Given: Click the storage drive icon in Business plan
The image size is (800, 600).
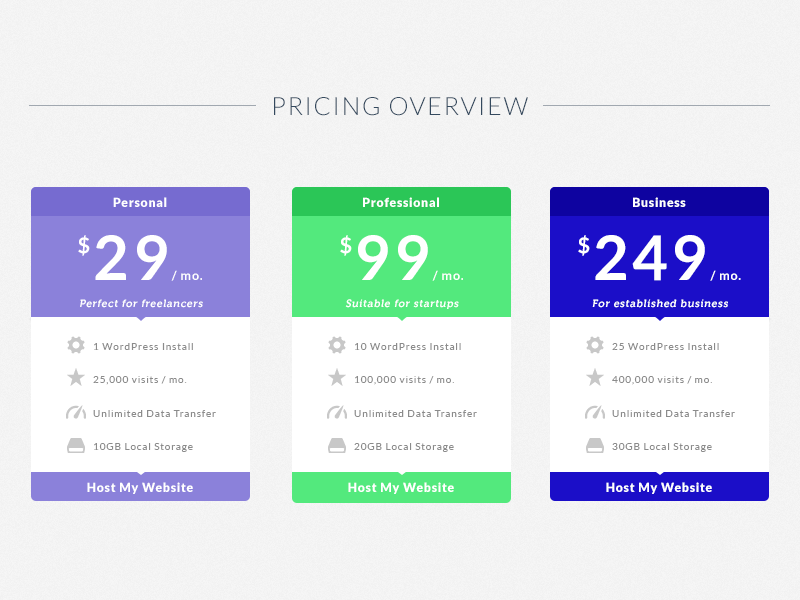Looking at the screenshot, I should (x=595, y=446).
